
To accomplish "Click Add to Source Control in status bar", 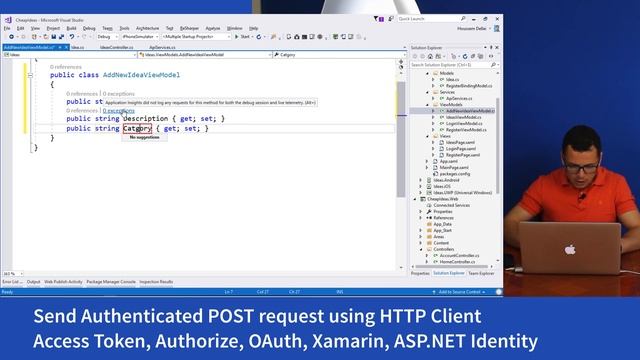I will tap(459, 292).
